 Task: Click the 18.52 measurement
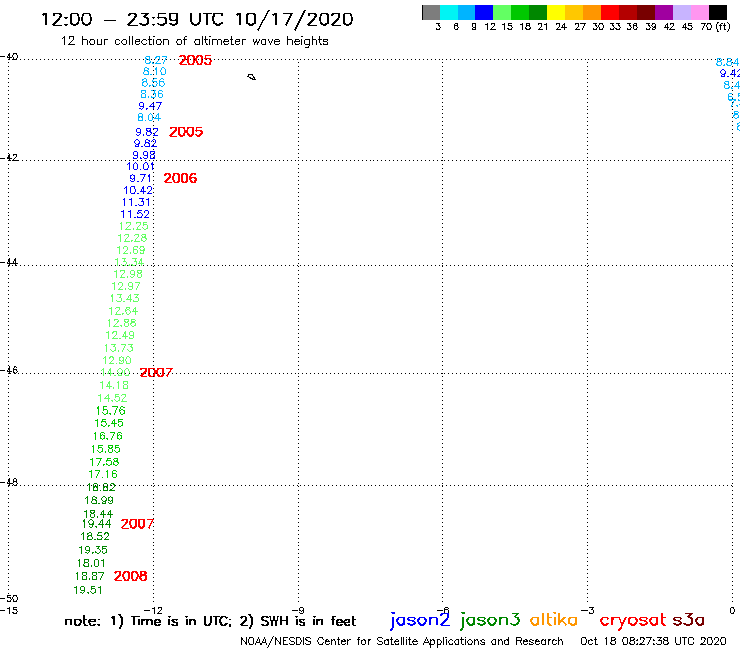pyautogui.click(x=94, y=536)
